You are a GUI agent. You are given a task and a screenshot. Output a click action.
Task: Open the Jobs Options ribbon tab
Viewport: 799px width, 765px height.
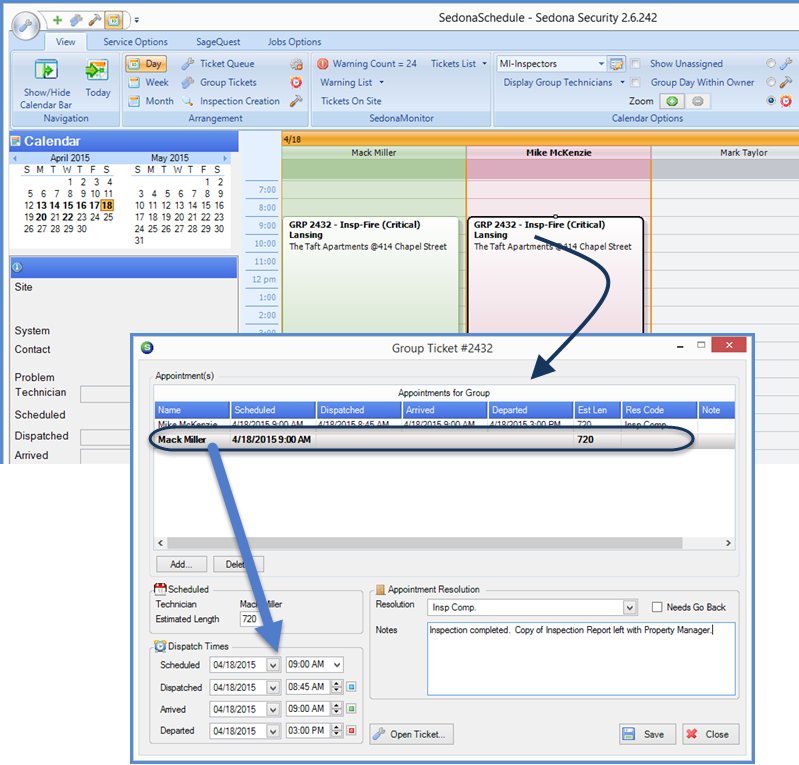coord(295,42)
